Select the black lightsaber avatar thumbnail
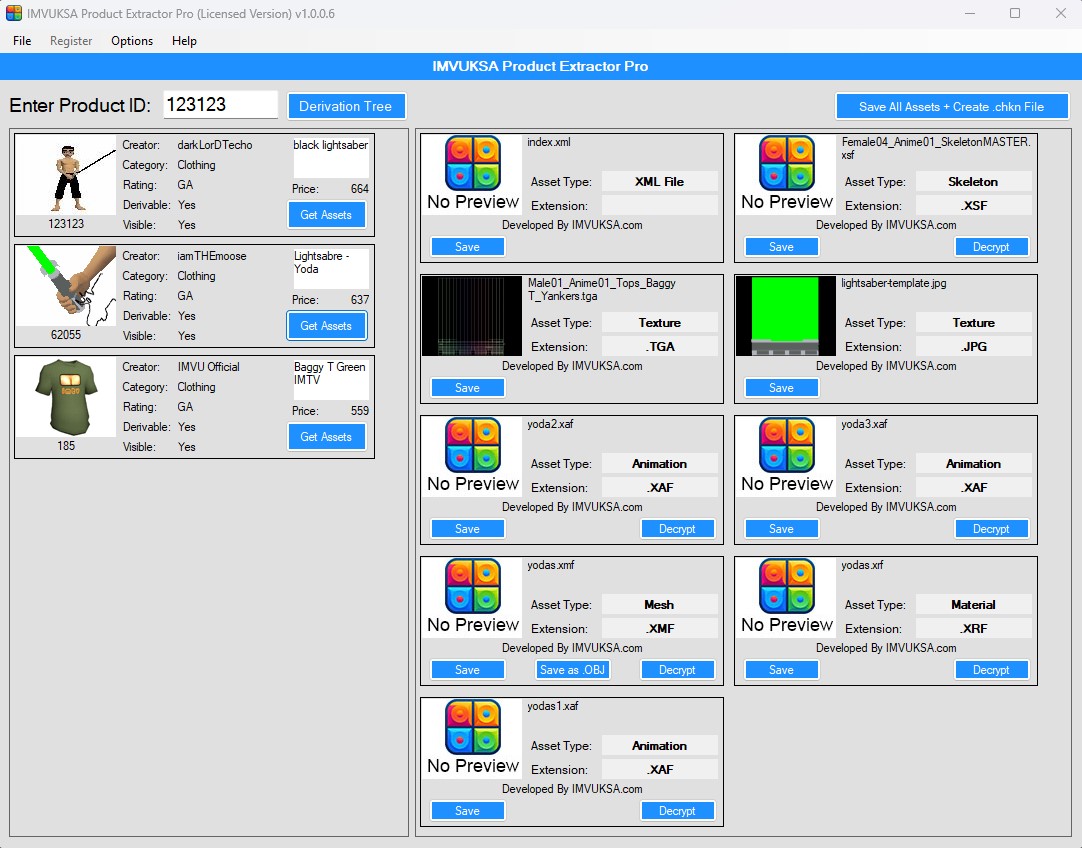The image size is (1082, 848). click(66, 176)
